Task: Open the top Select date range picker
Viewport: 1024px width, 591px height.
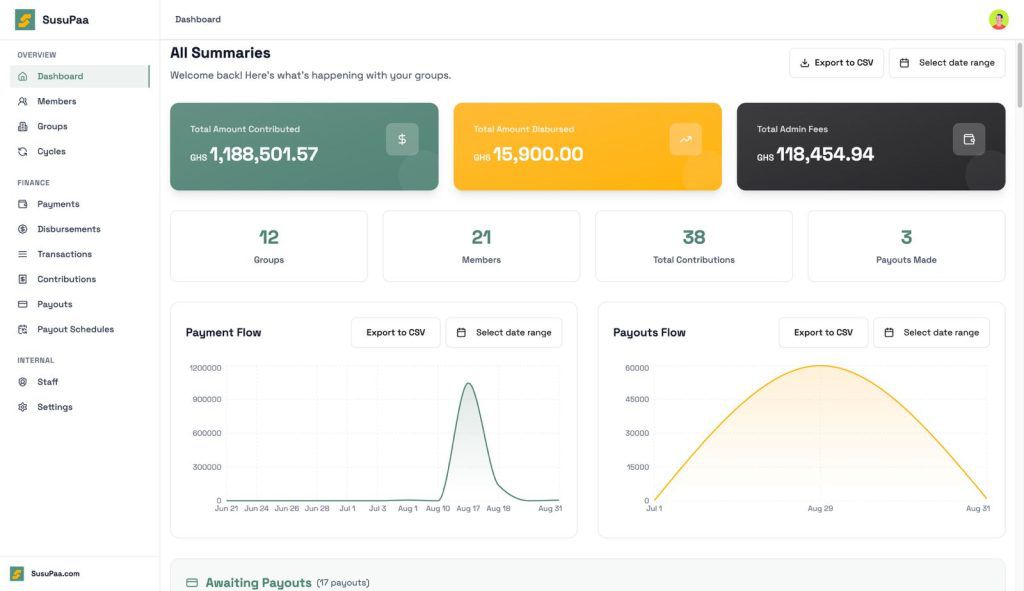Action: (946, 63)
